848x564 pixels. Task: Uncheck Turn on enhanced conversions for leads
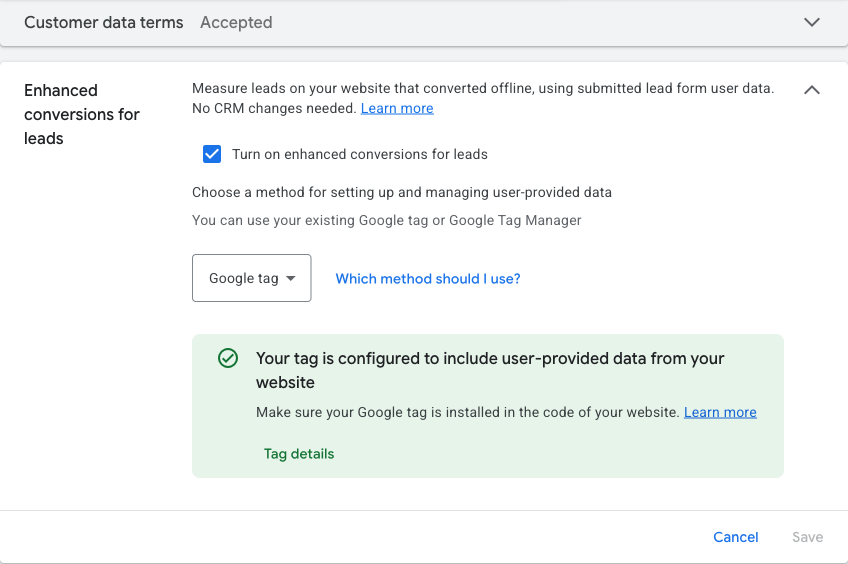212,154
